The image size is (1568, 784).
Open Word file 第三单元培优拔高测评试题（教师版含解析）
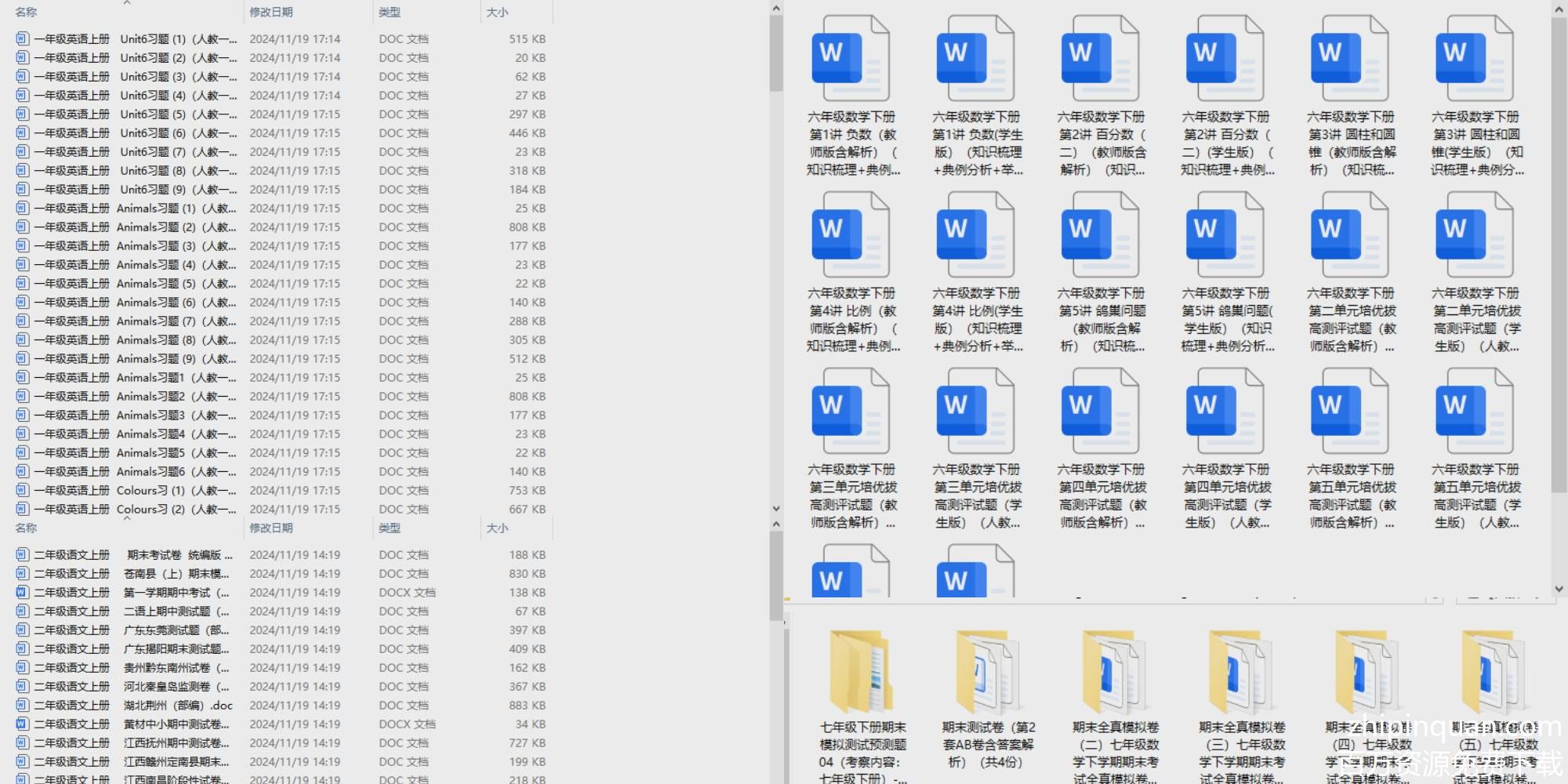point(851,413)
